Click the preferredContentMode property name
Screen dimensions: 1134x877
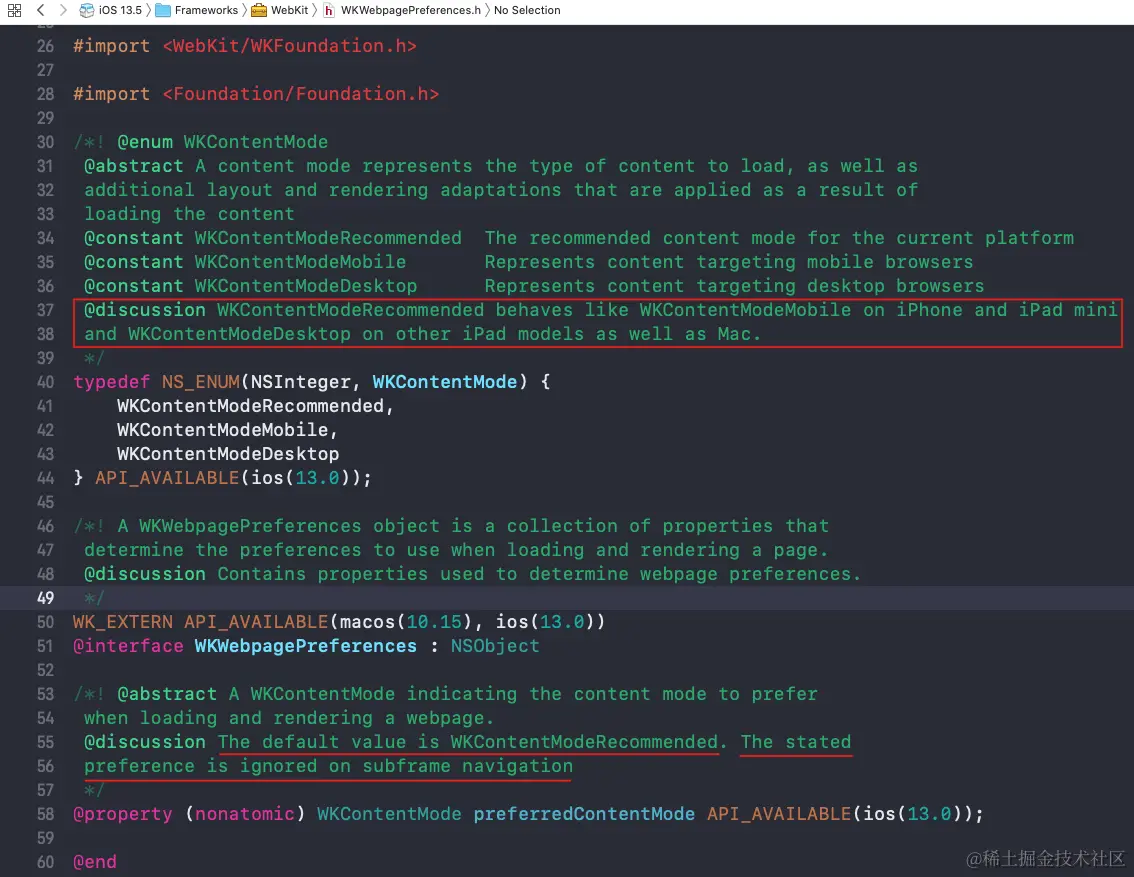pyautogui.click(x=584, y=814)
